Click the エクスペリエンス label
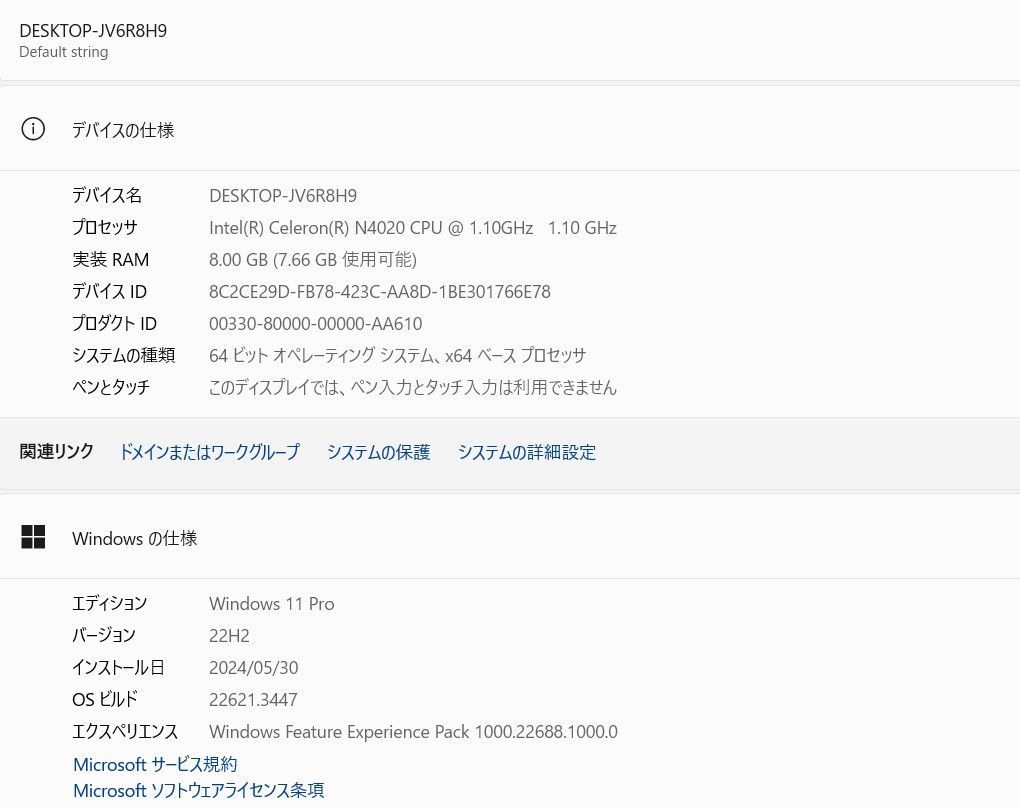This screenshot has height=808, width=1020. [x=125, y=731]
